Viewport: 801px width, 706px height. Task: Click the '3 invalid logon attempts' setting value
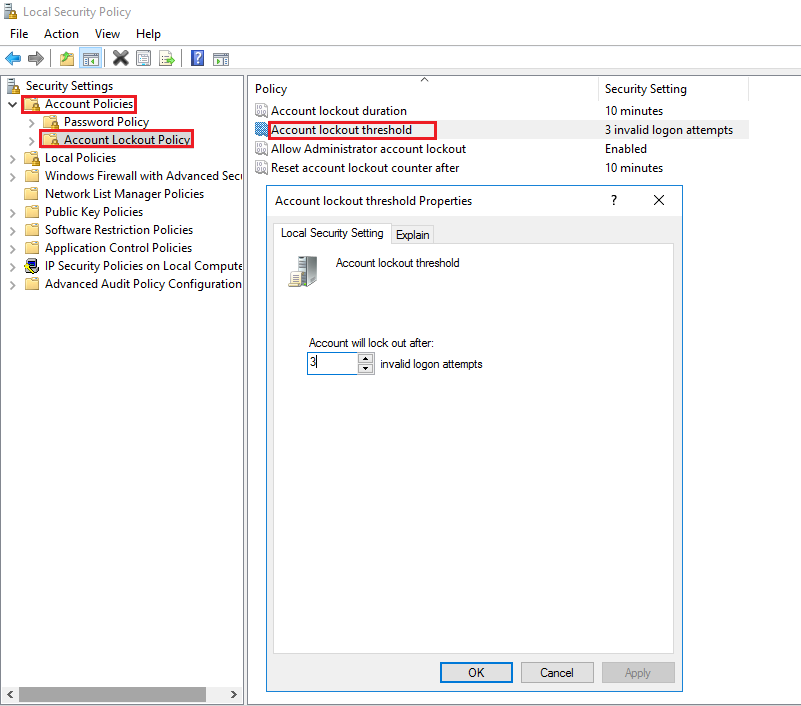point(669,130)
